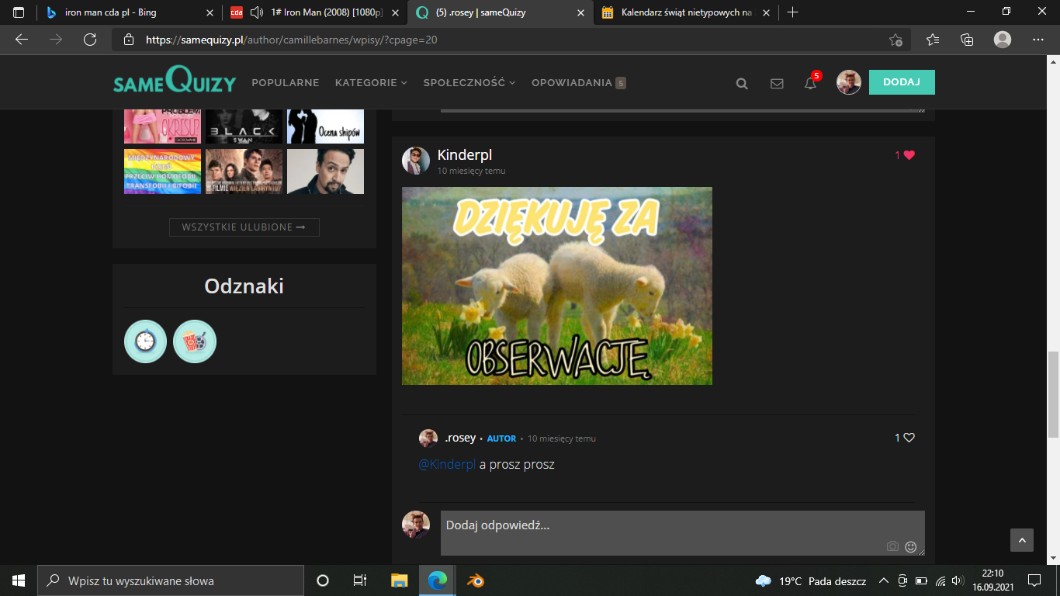Click the popcorn movie badge under Odznaki

194,341
